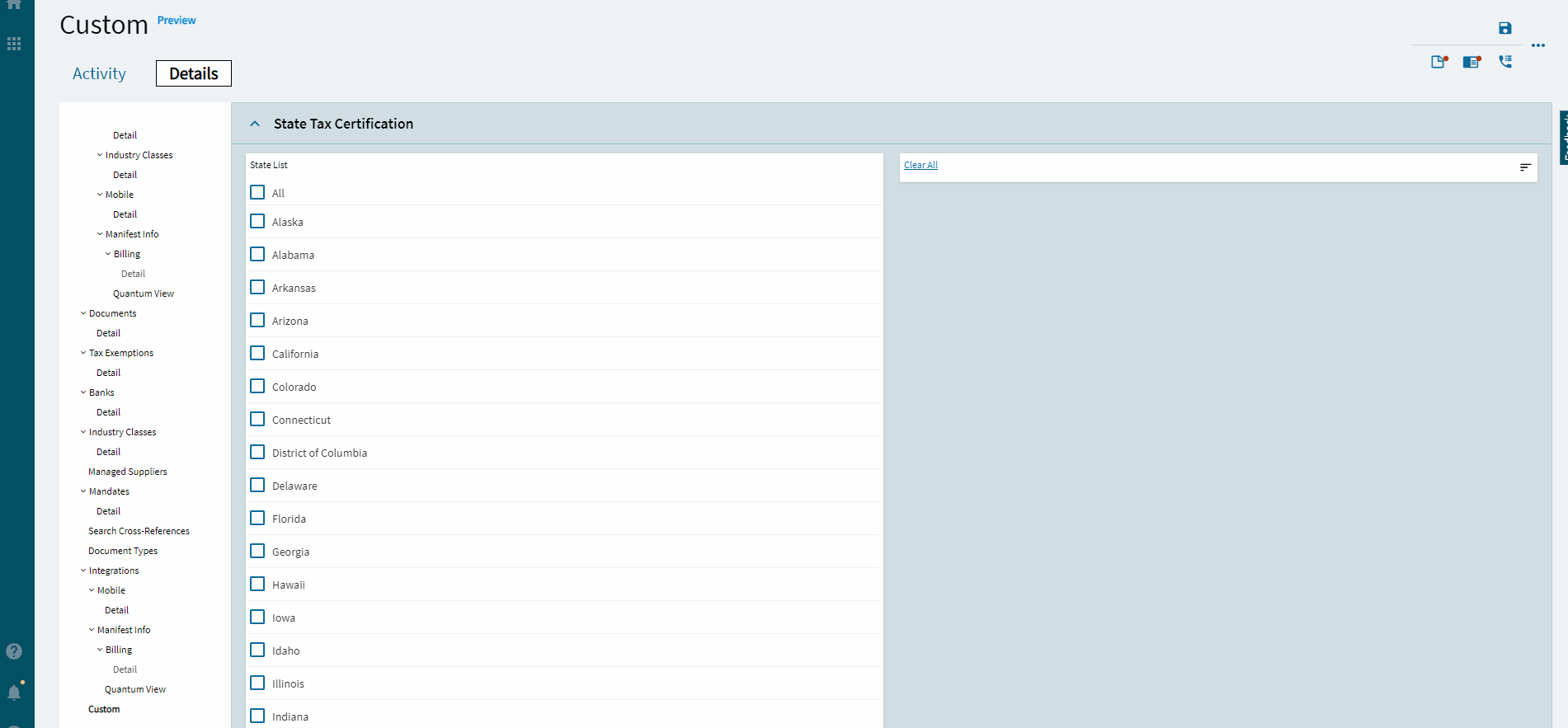The width and height of the screenshot is (1568, 728).
Task: Check the All states checkbox
Action: point(257,192)
